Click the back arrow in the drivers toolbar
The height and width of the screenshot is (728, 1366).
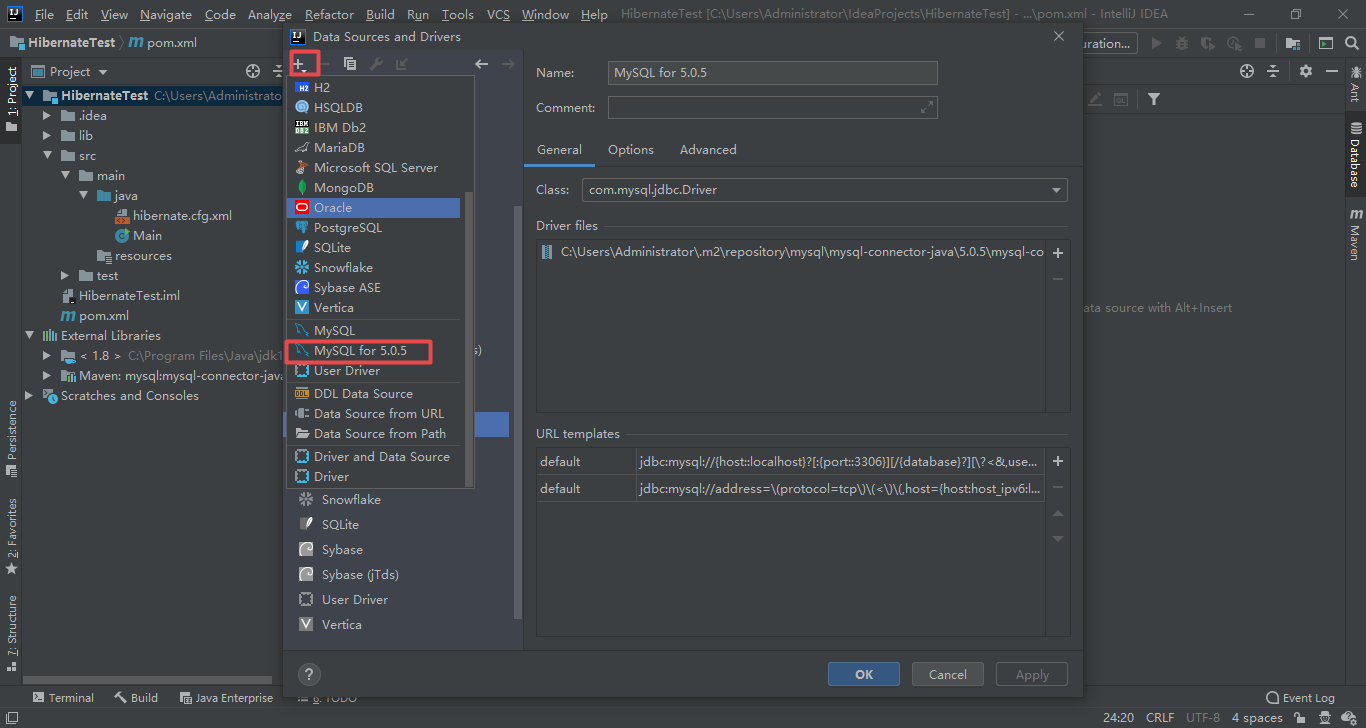[x=481, y=63]
